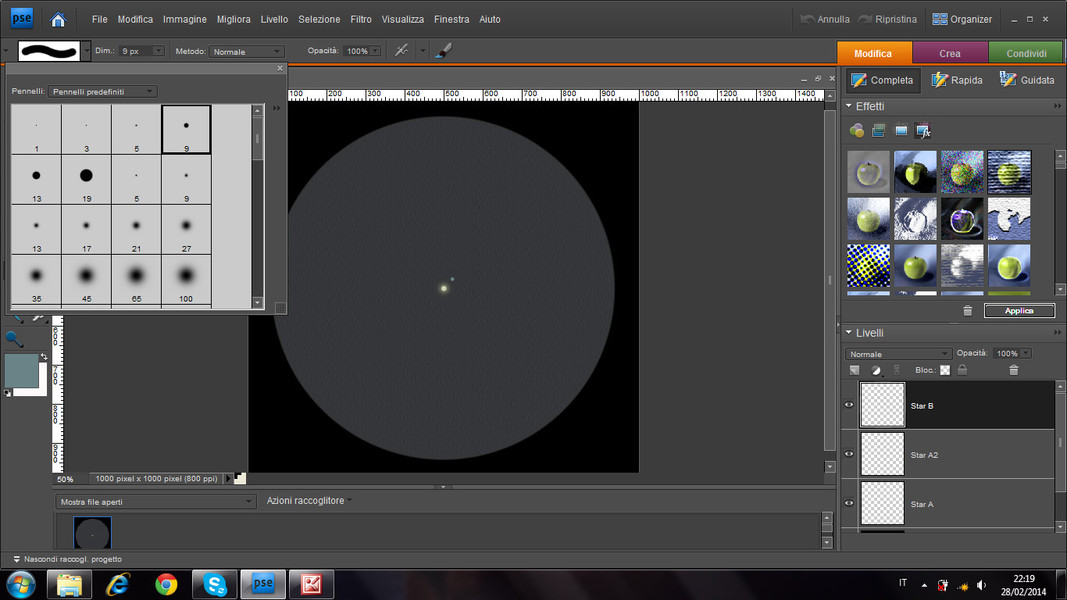The image size is (1067, 600).
Task: Show Filters category in Effetti panel
Action: (x=857, y=130)
